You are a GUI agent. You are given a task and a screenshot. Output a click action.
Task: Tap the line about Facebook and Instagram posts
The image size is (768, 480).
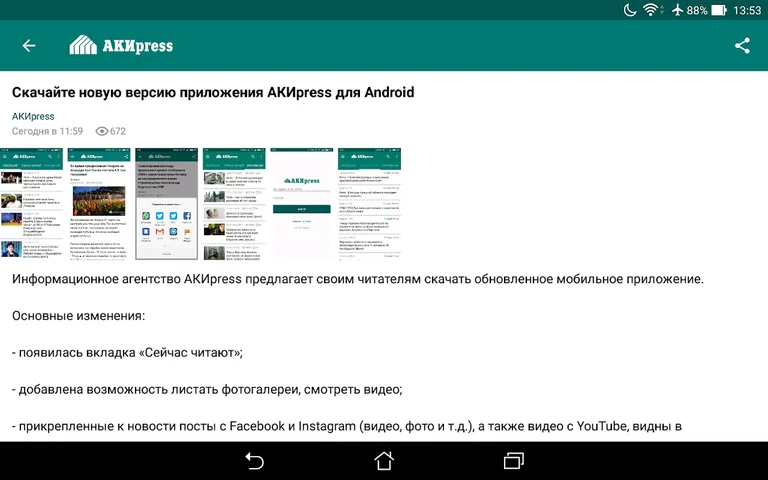[x=347, y=426]
